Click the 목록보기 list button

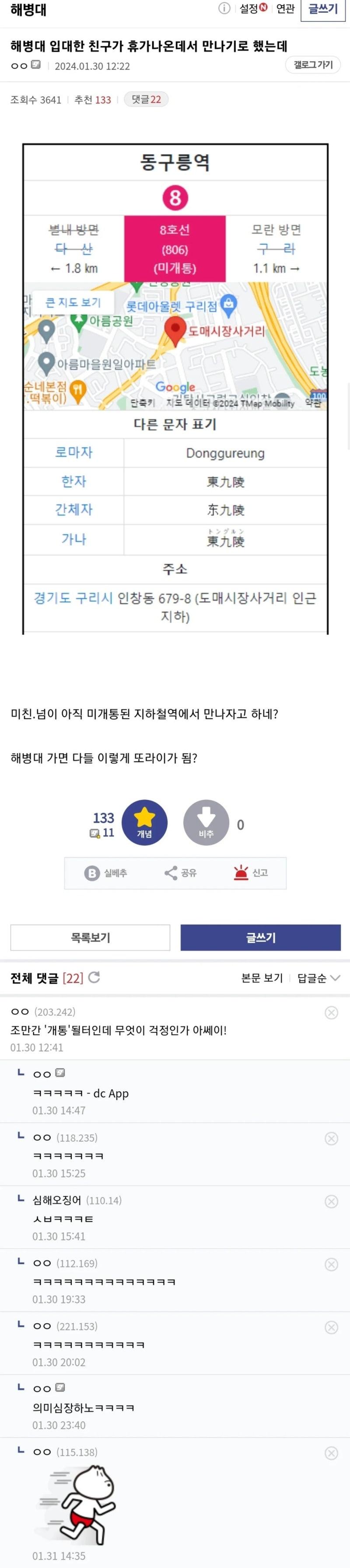[90, 937]
